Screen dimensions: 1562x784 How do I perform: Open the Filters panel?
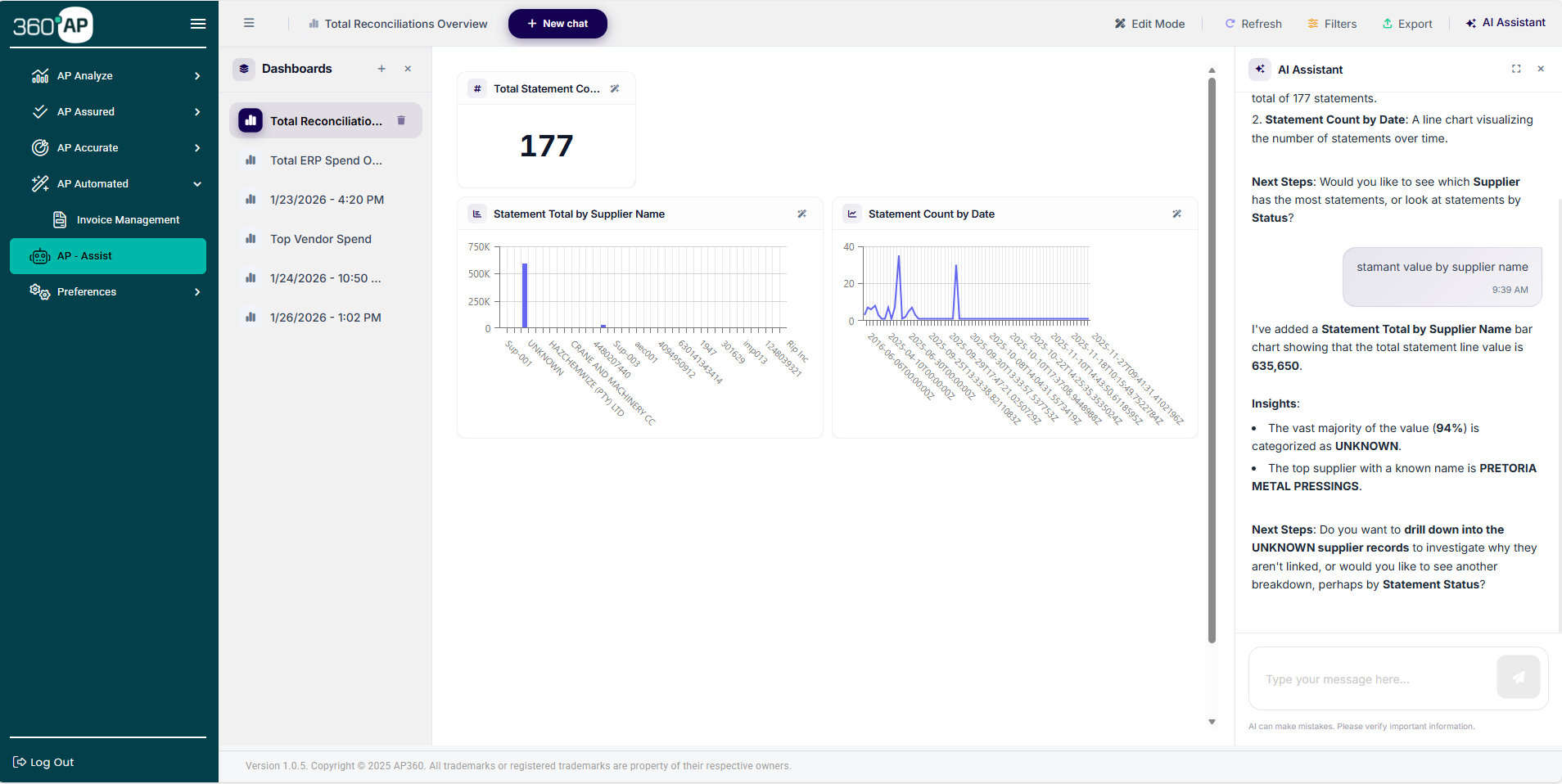tap(1331, 24)
